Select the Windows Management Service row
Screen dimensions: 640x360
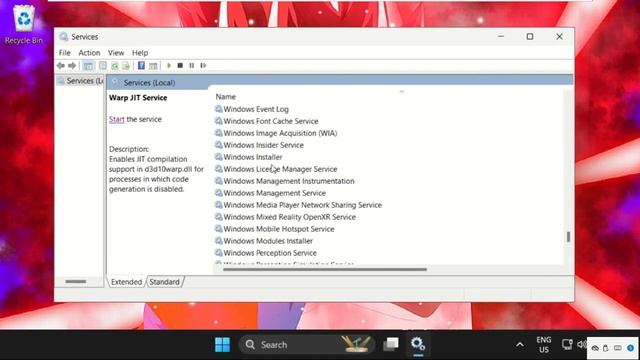coord(270,193)
